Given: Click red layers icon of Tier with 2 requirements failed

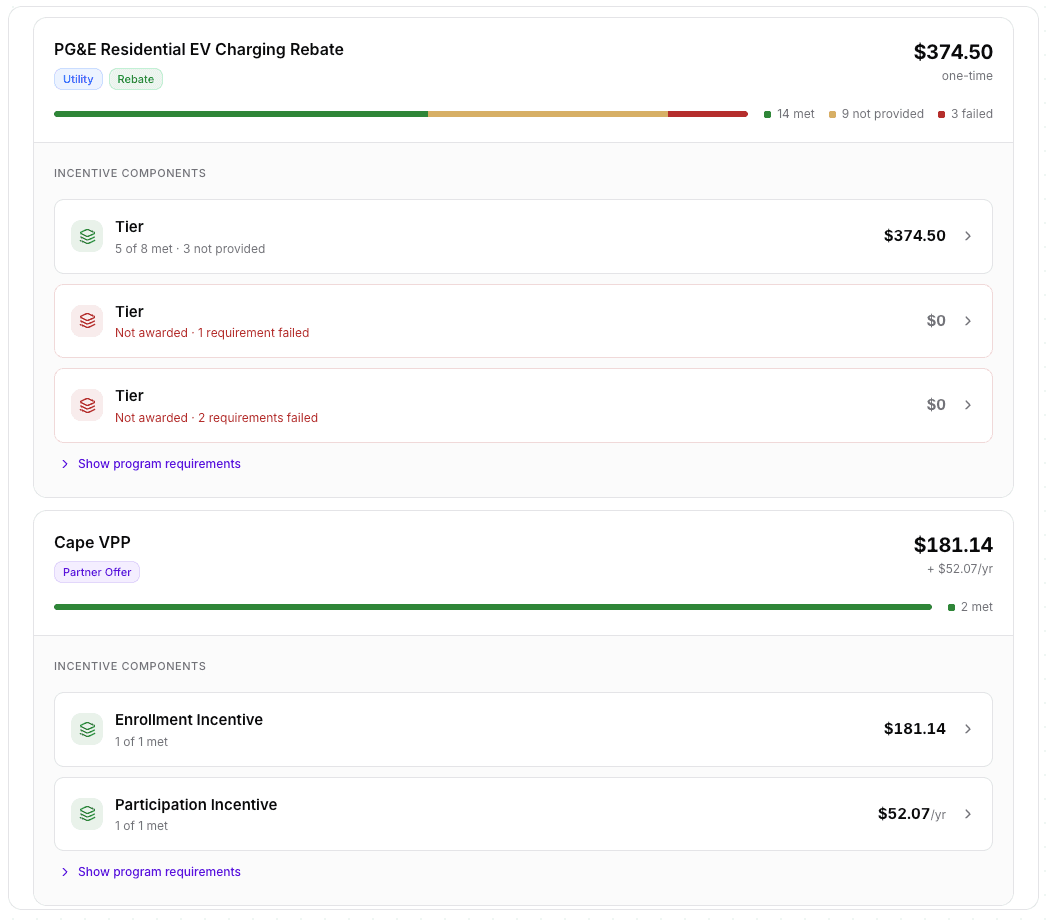Looking at the screenshot, I should pyautogui.click(x=87, y=405).
